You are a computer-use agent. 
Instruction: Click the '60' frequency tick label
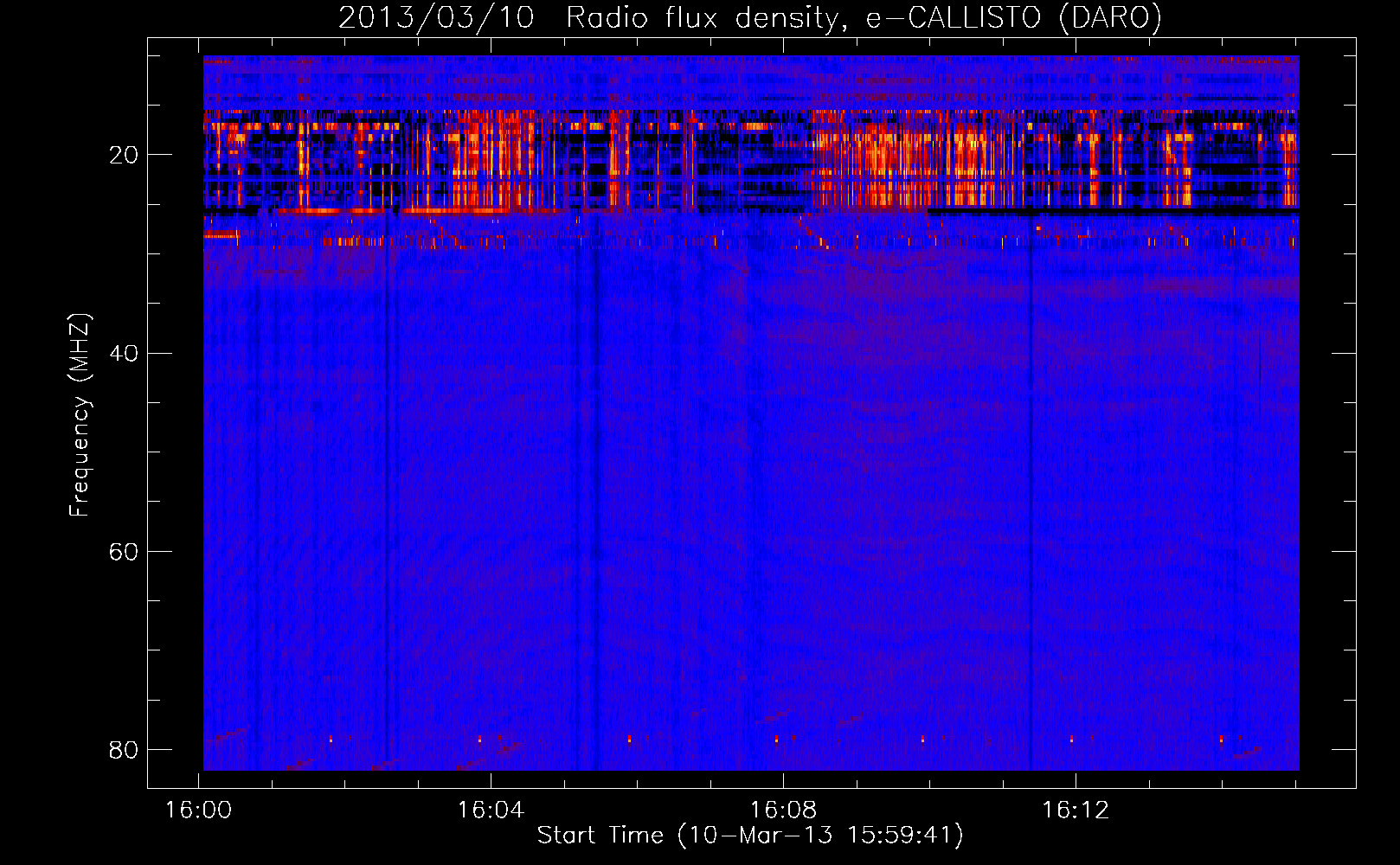coord(123,551)
